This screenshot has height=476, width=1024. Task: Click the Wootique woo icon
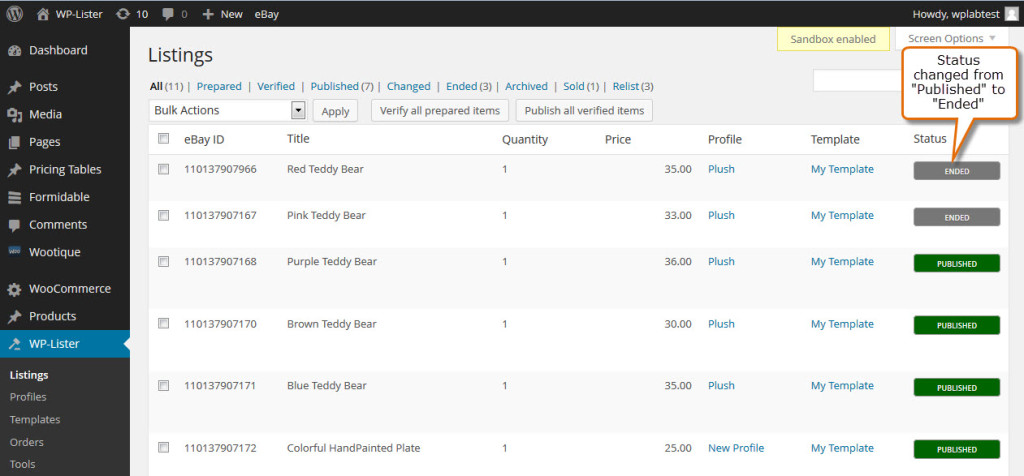pos(14,251)
